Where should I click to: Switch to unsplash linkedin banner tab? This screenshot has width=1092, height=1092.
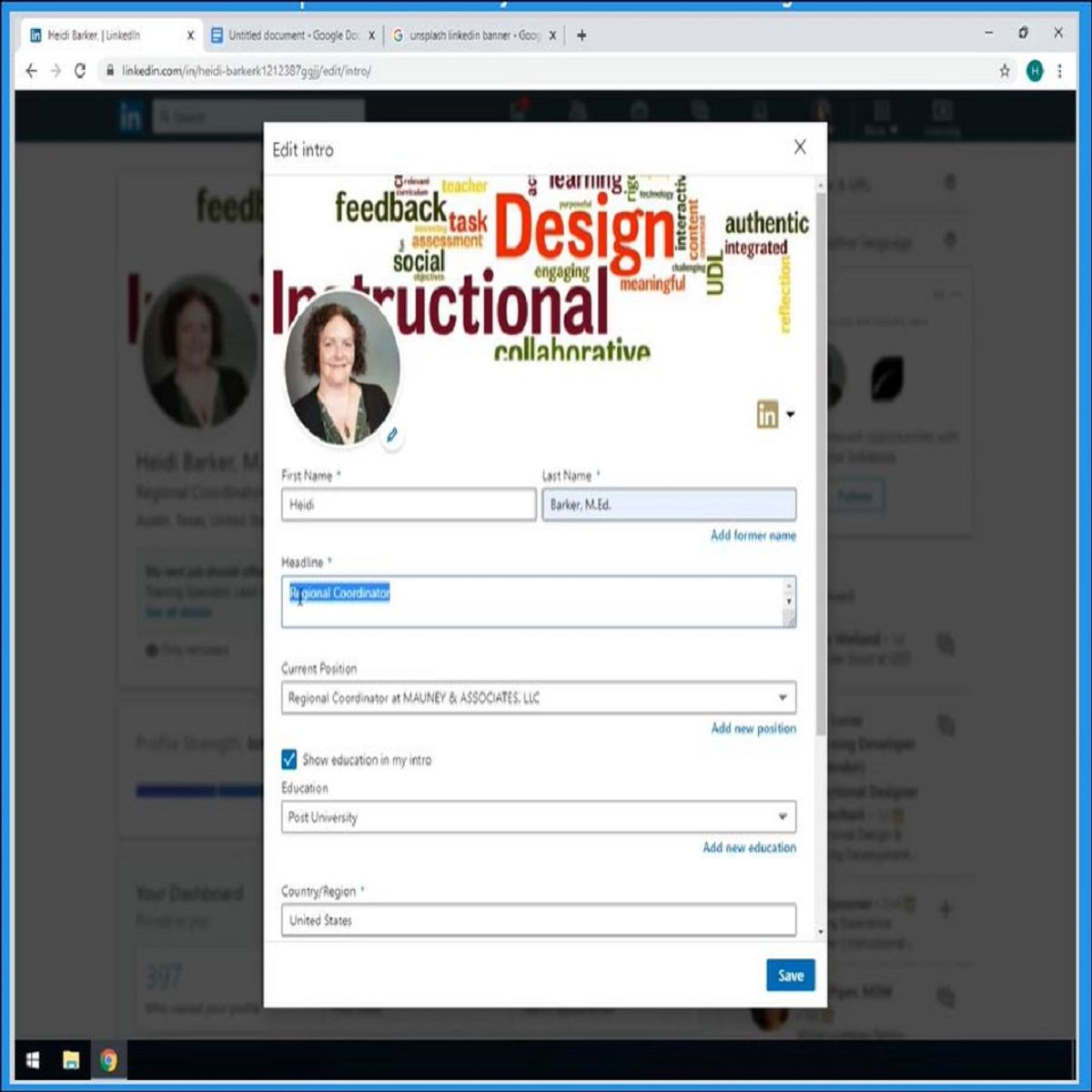pyautogui.click(x=473, y=35)
